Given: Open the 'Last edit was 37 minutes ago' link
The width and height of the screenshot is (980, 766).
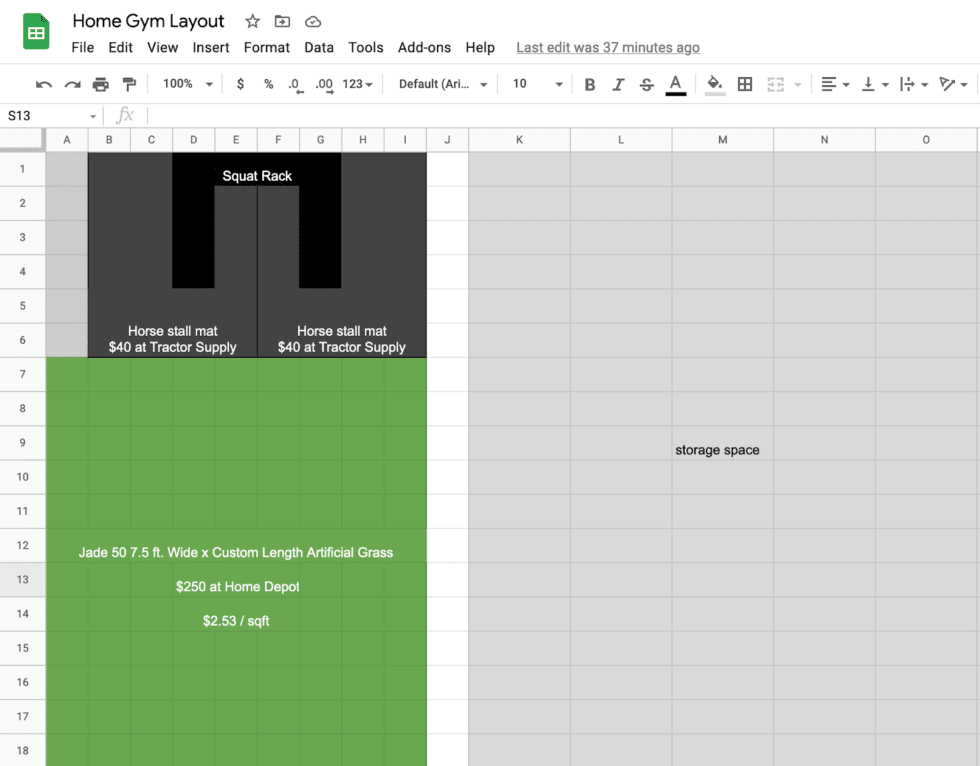Looking at the screenshot, I should 608,47.
